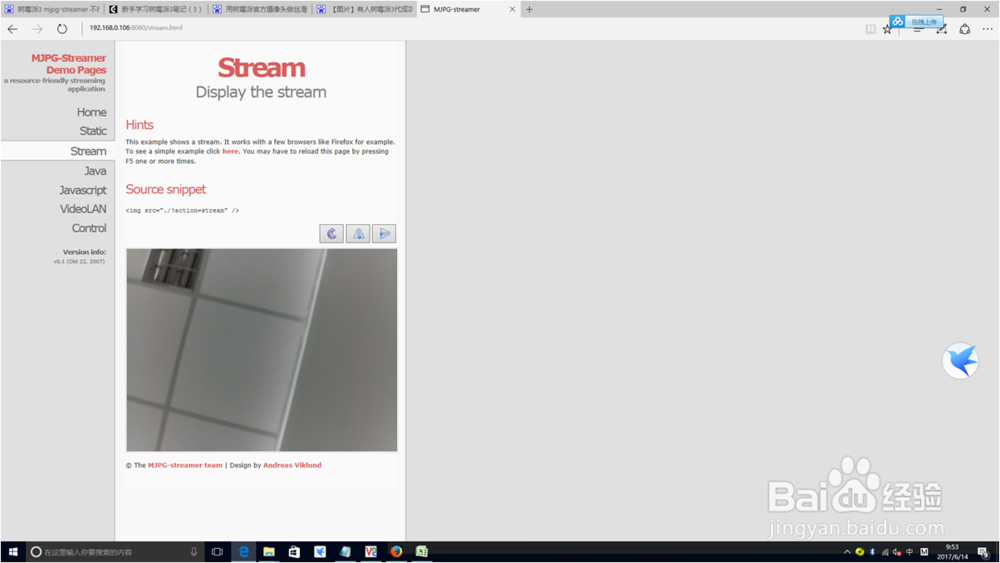Open Windows Store from the taskbar
The height and width of the screenshot is (563, 1000).
(294, 552)
